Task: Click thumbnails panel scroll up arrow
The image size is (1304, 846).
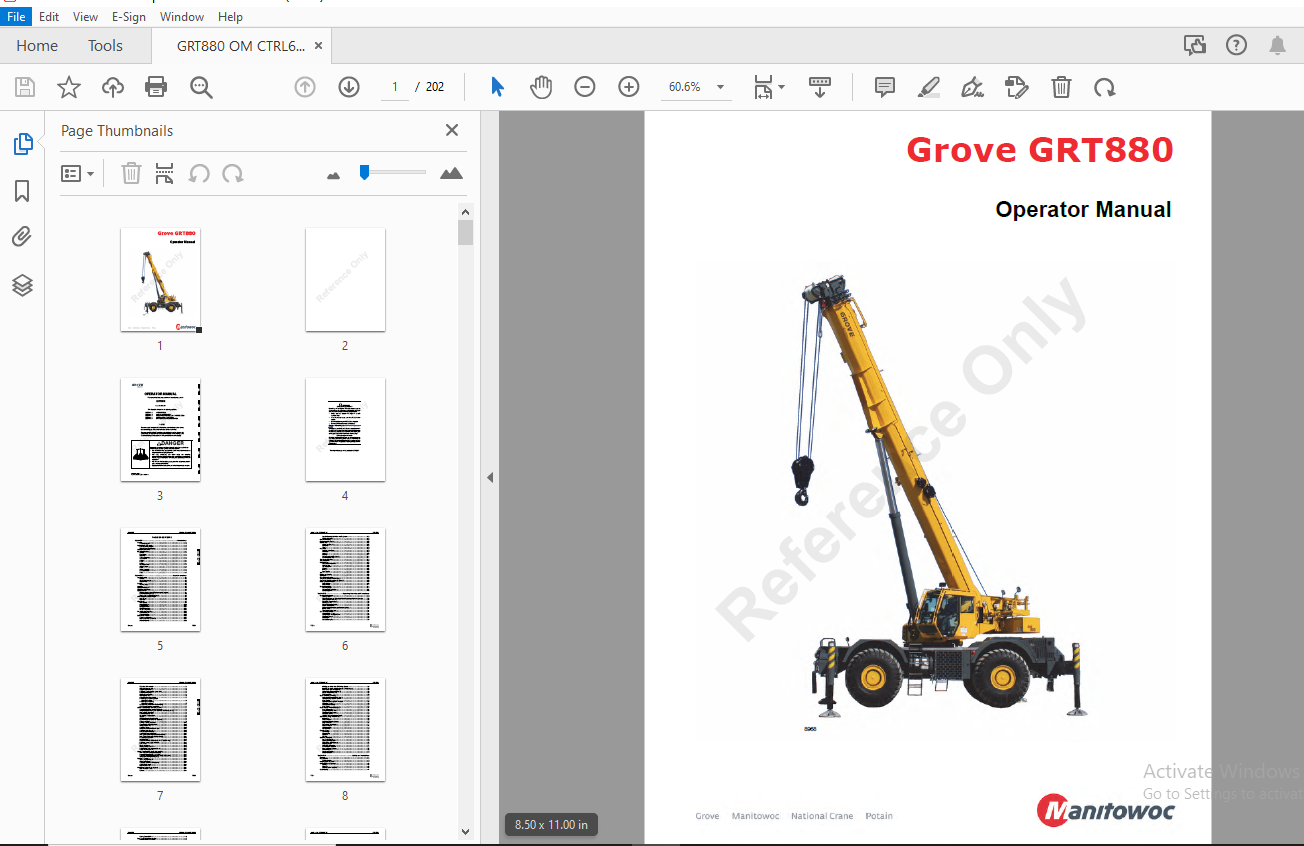Action: tap(465, 212)
